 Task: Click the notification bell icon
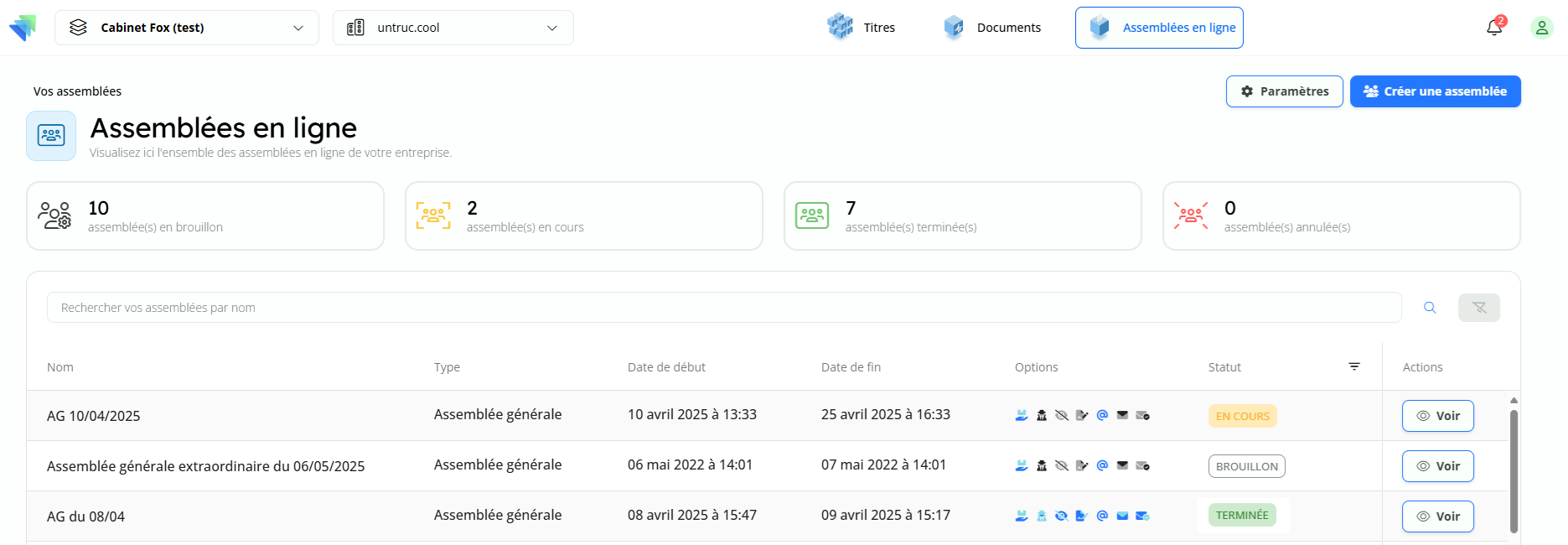[x=1493, y=28]
